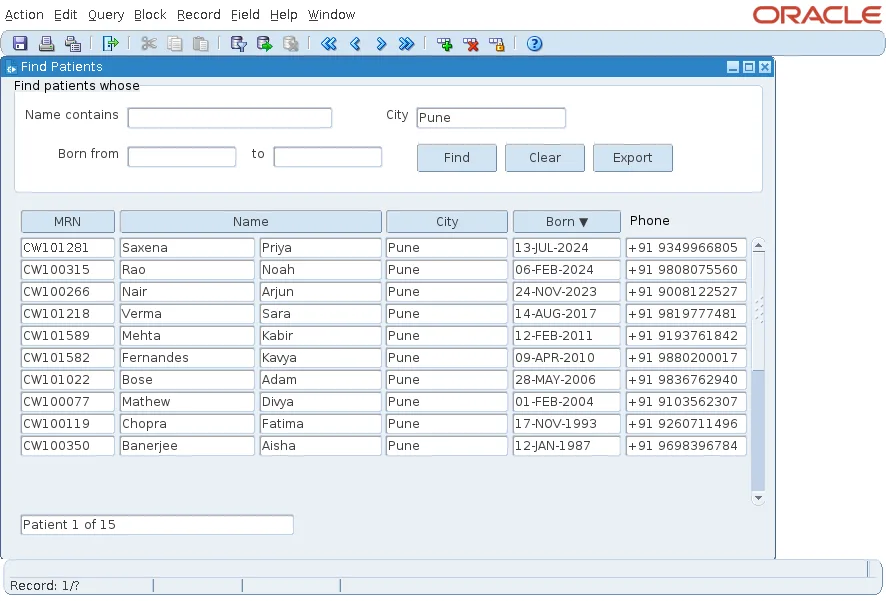This screenshot has height=601, width=886.
Task: Click the City cell in Fernandes row
Action: pos(447,358)
